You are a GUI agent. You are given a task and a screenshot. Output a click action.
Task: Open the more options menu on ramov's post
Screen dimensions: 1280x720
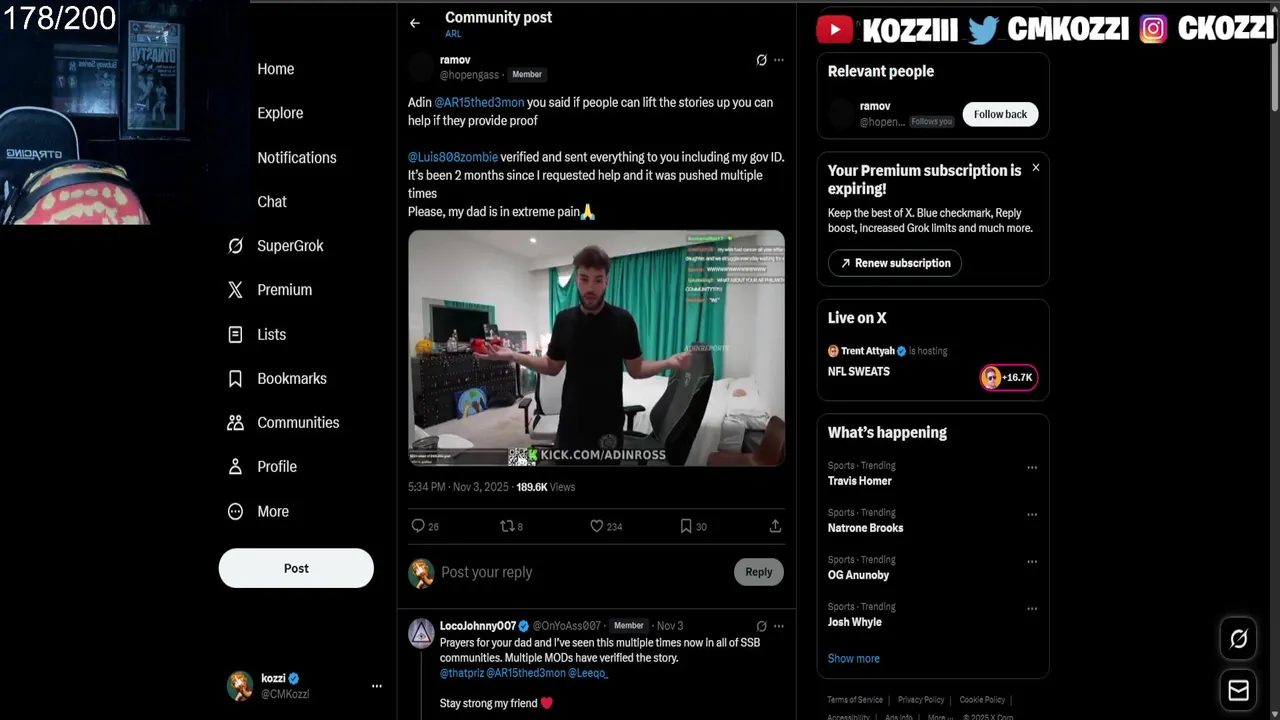coord(779,60)
